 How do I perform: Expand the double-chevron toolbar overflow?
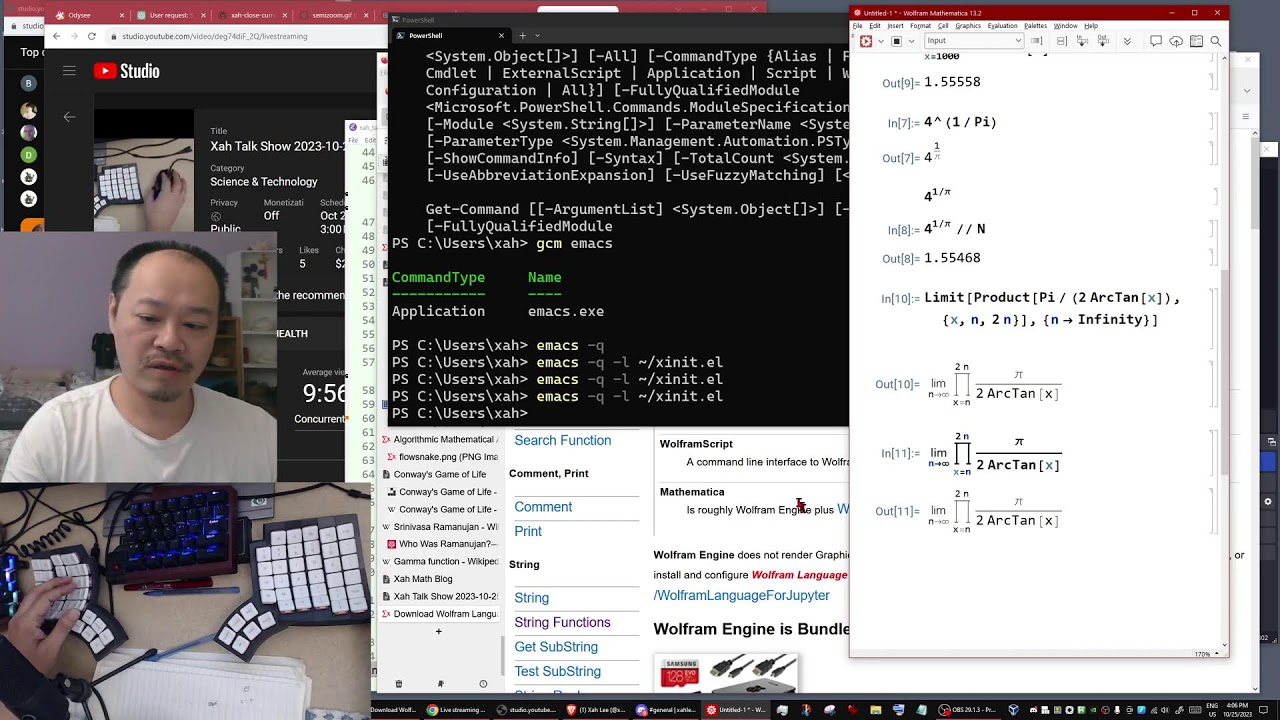coord(1127,41)
